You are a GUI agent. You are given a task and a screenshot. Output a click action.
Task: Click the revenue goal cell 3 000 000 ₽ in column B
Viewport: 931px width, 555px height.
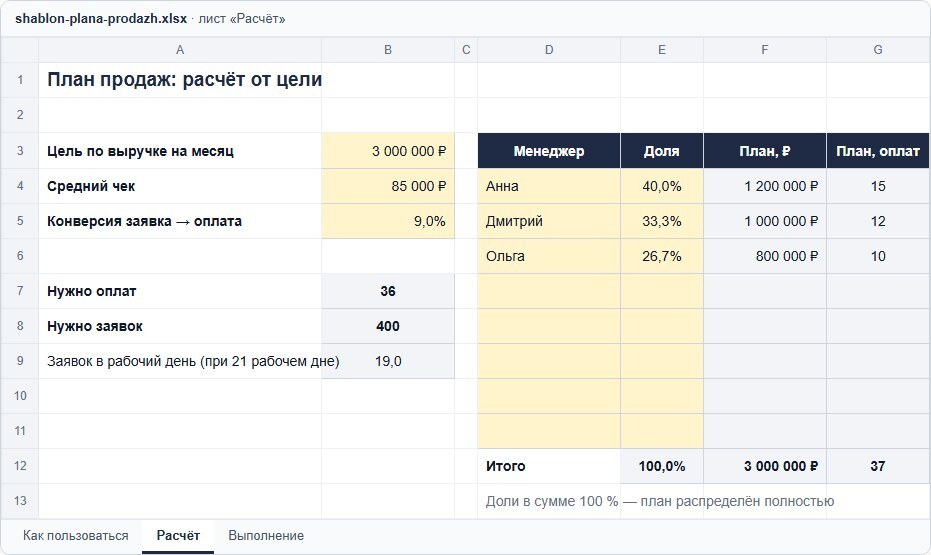(x=388, y=151)
